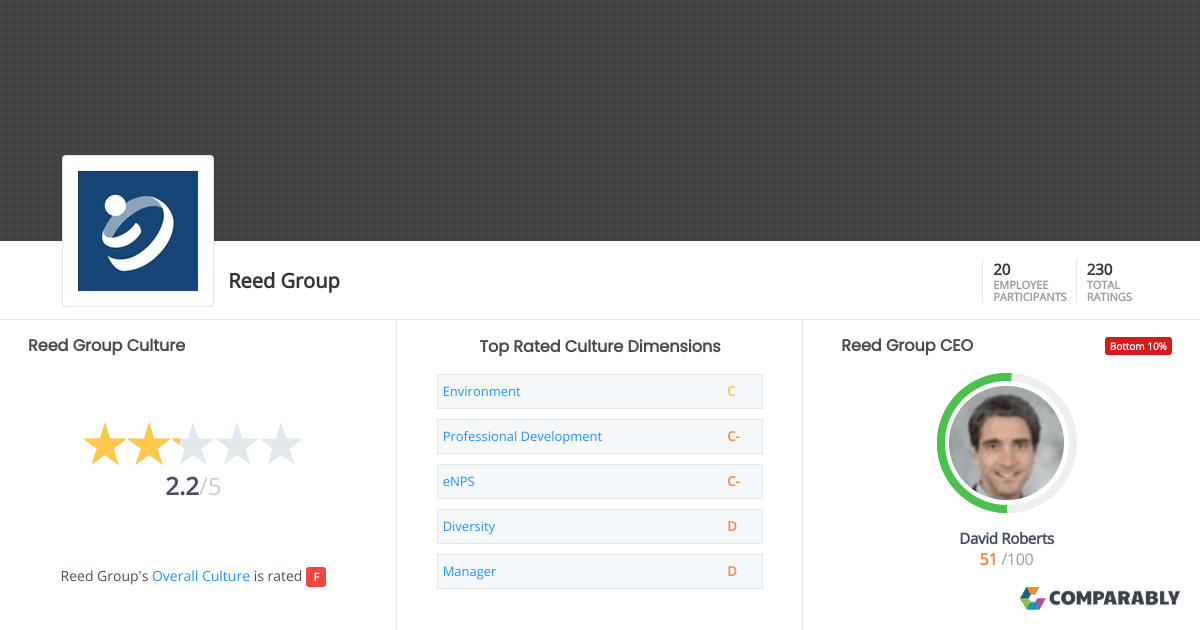This screenshot has width=1200, height=630.
Task: Click the C- grade for Professional Development
Action: 734,436
